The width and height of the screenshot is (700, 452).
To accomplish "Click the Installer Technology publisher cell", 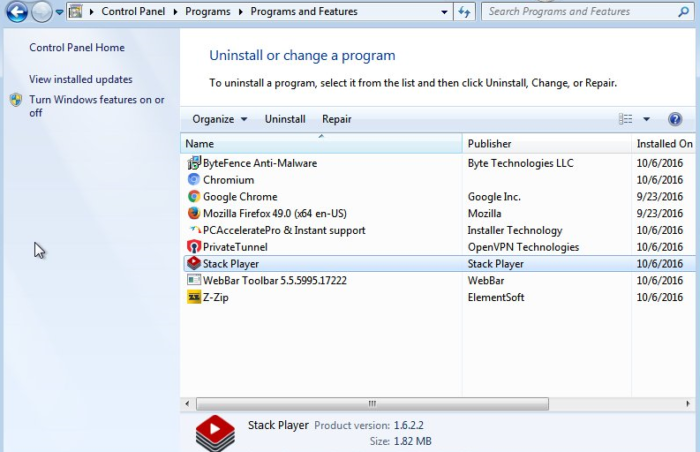I will coord(515,230).
